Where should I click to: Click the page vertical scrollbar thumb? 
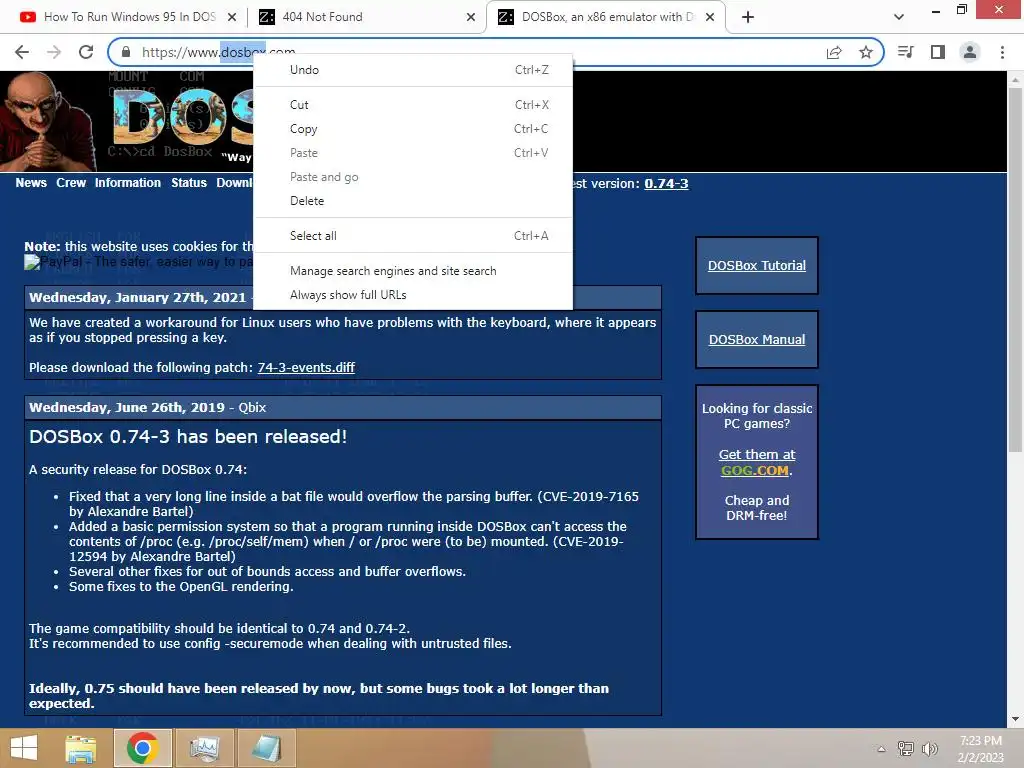tap(1014, 269)
